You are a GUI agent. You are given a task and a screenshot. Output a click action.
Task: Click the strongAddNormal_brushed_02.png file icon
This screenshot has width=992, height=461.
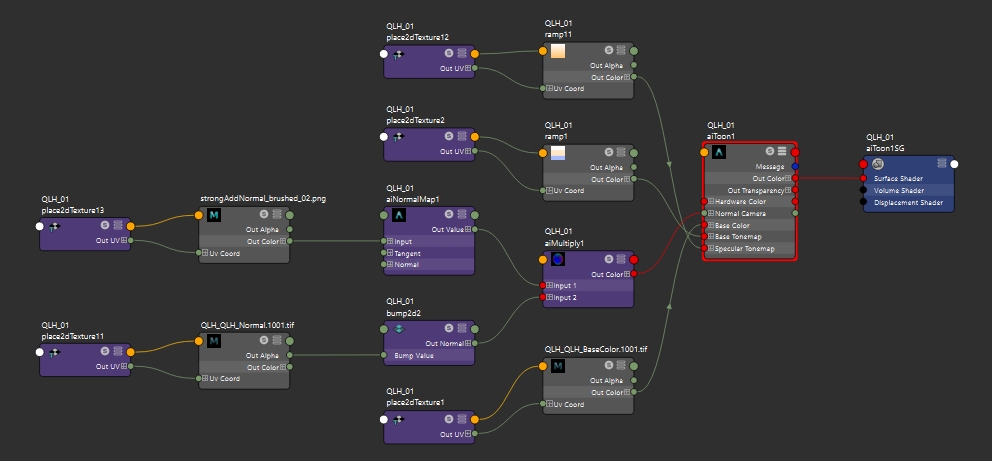coord(213,214)
